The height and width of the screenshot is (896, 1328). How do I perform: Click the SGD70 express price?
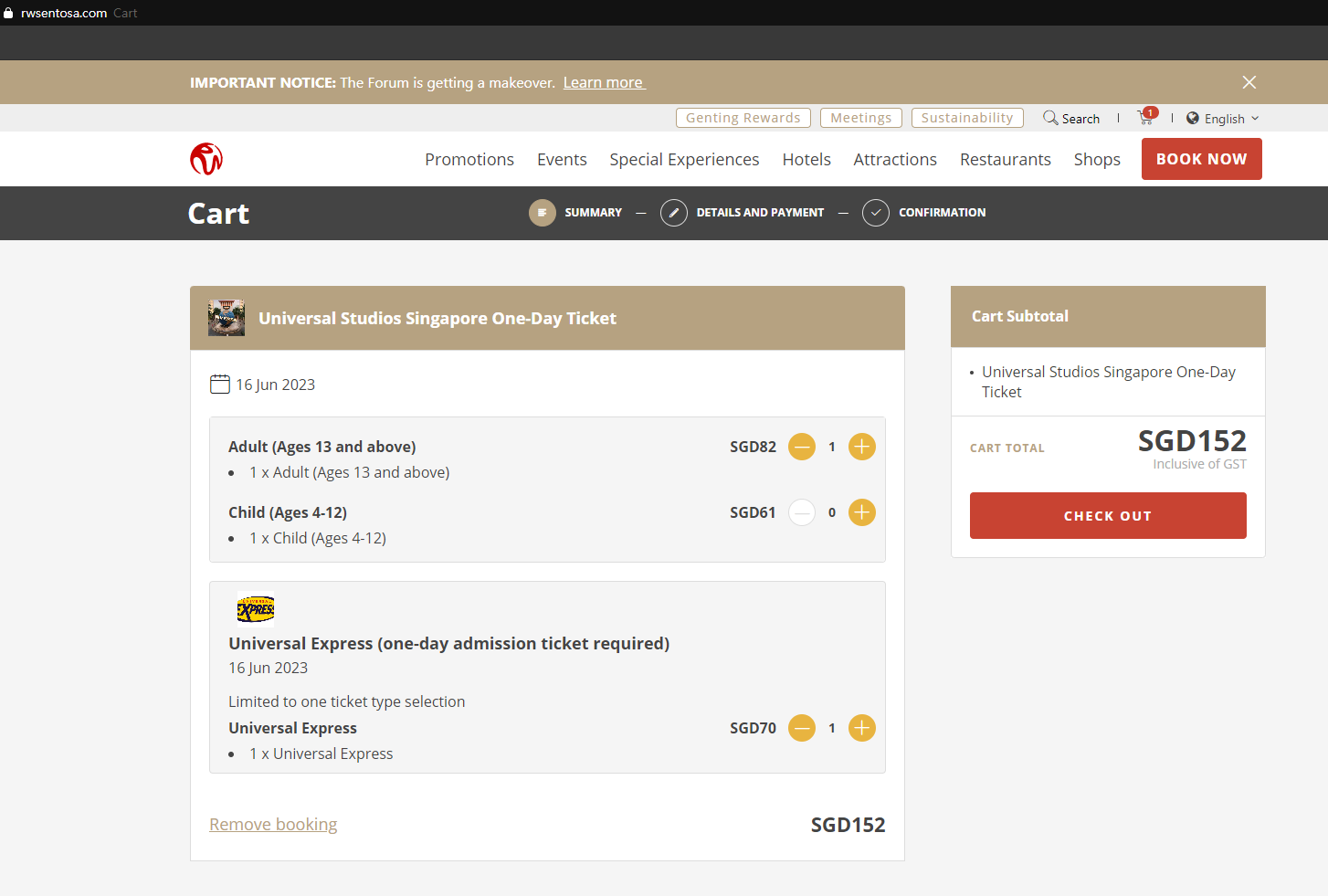coord(753,728)
